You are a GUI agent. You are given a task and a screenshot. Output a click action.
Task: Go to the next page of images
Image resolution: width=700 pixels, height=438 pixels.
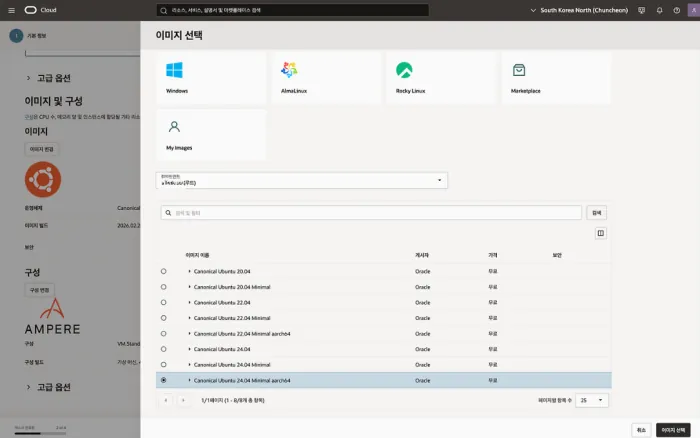183,400
